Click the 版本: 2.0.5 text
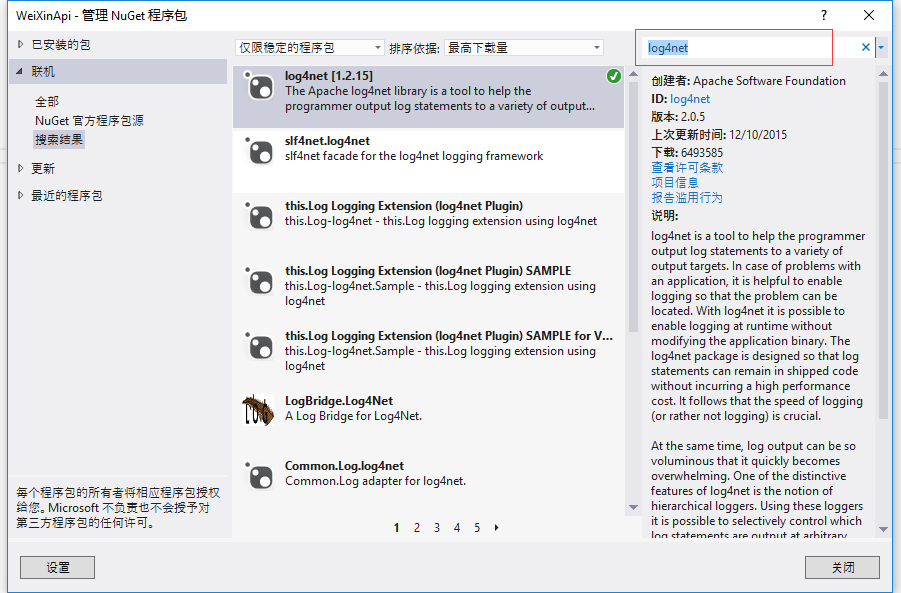The width and height of the screenshot is (901, 593). [678, 117]
